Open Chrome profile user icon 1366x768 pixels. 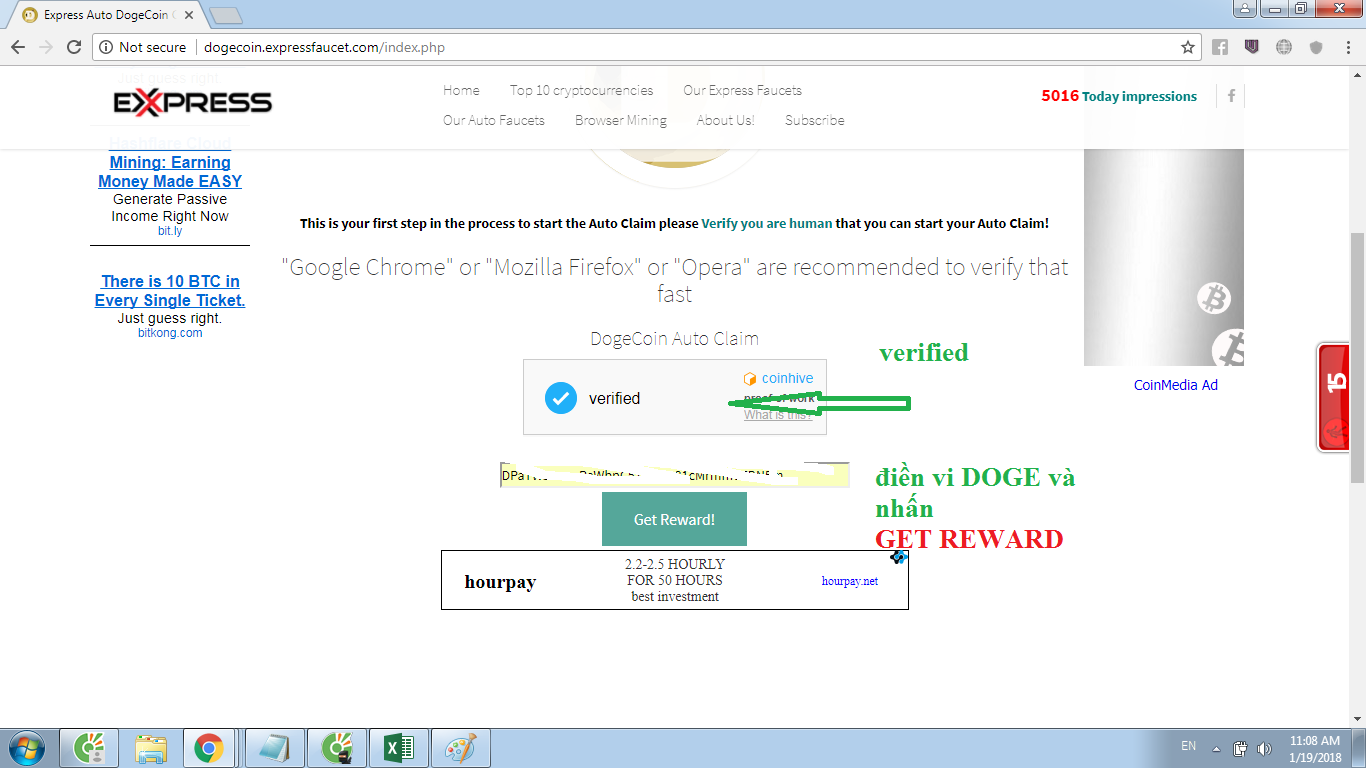pos(1244,9)
